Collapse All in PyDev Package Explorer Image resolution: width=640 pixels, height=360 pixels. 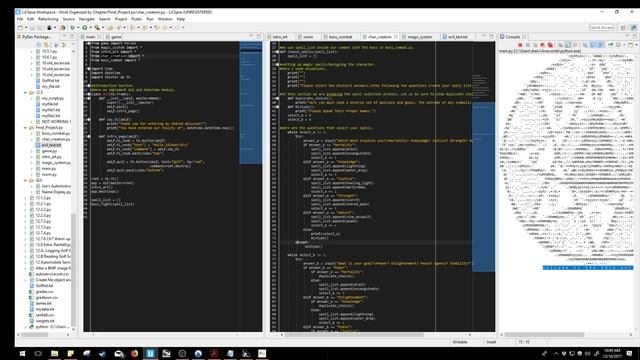[39, 45]
